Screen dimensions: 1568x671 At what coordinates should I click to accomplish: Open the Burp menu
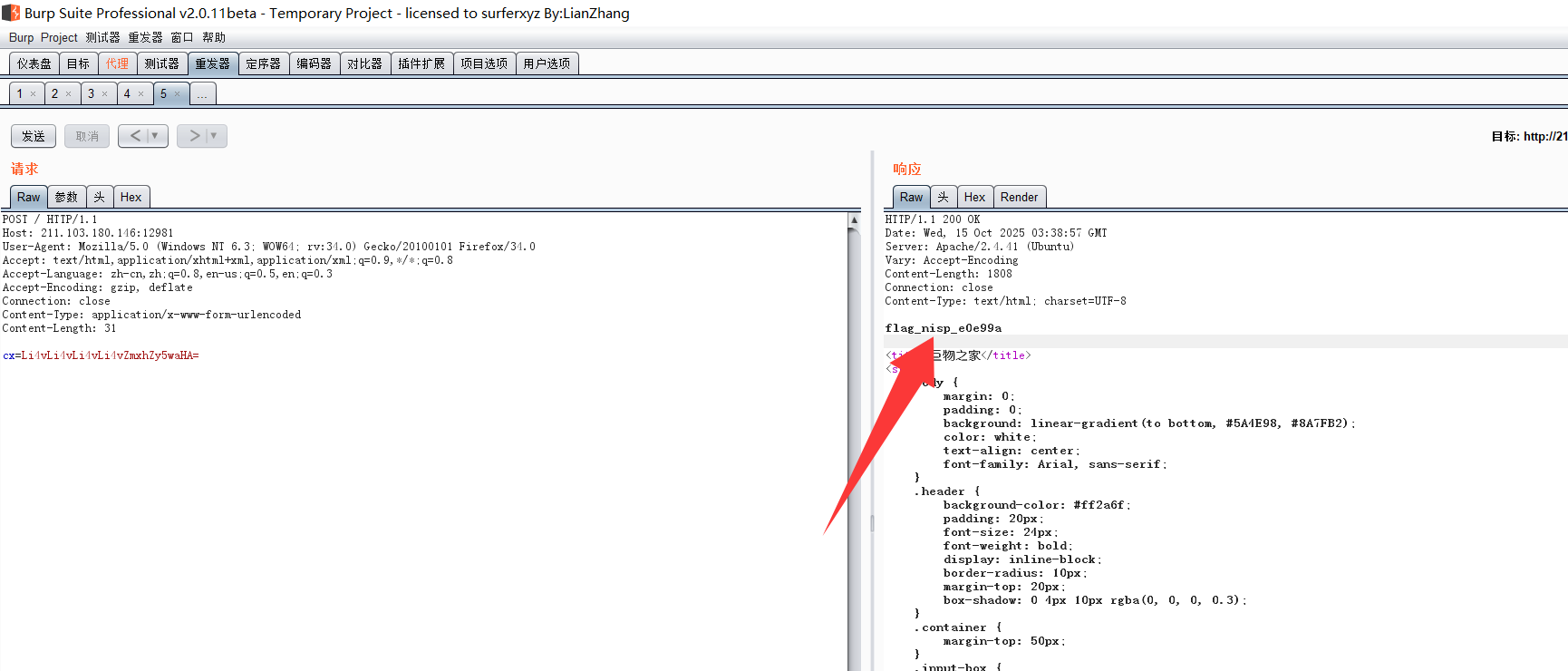(21, 37)
